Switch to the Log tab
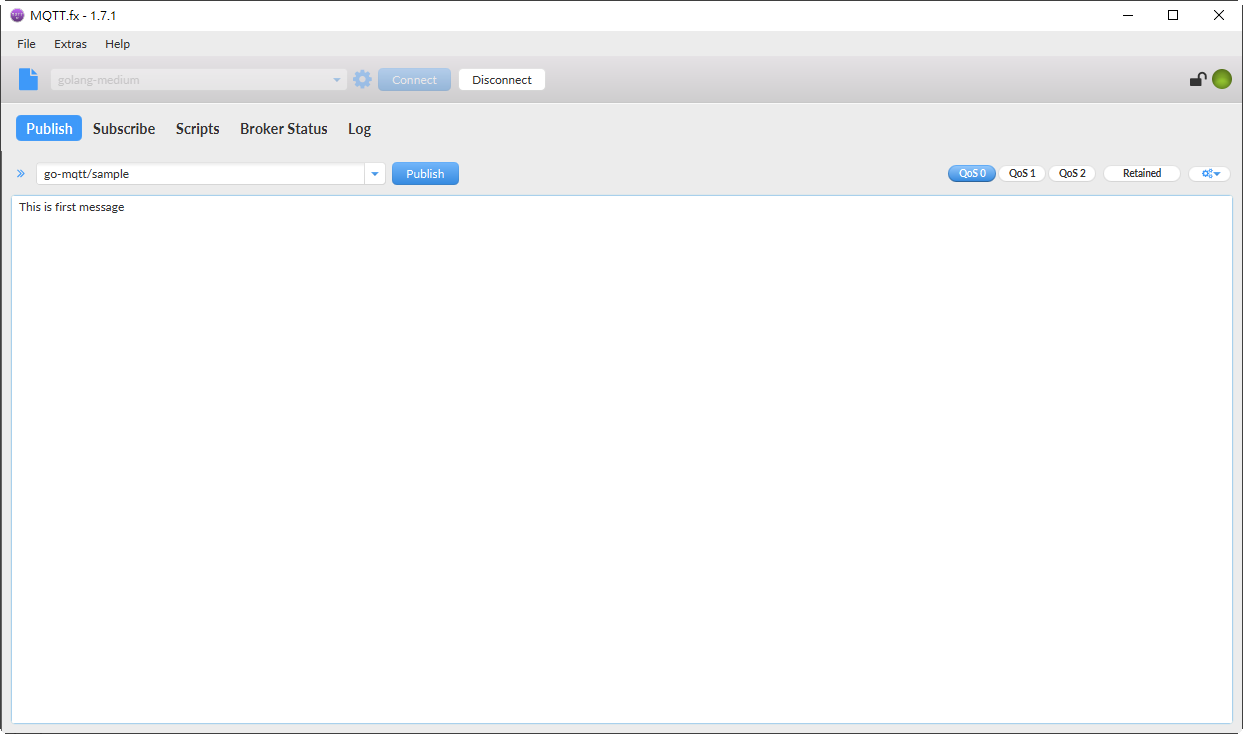The height and width of the screenshot is (734, 1243). click(x=359, y=129)
